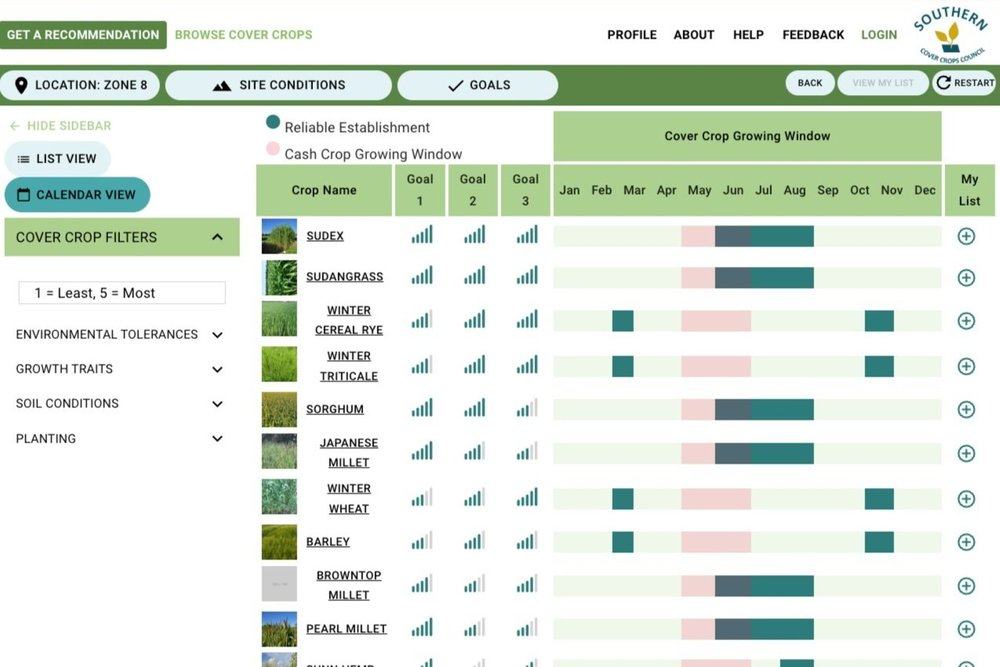Expand Environmental Tolerances filters
Viewport: 1000px width, 667px height.
click(x=217, y=334)
